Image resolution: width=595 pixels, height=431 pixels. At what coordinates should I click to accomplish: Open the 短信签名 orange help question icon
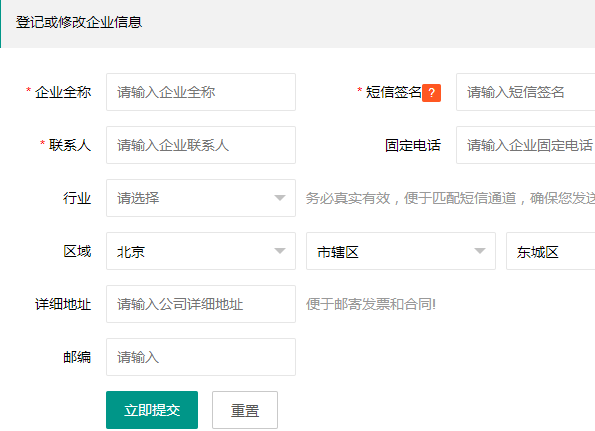point(431,93)
